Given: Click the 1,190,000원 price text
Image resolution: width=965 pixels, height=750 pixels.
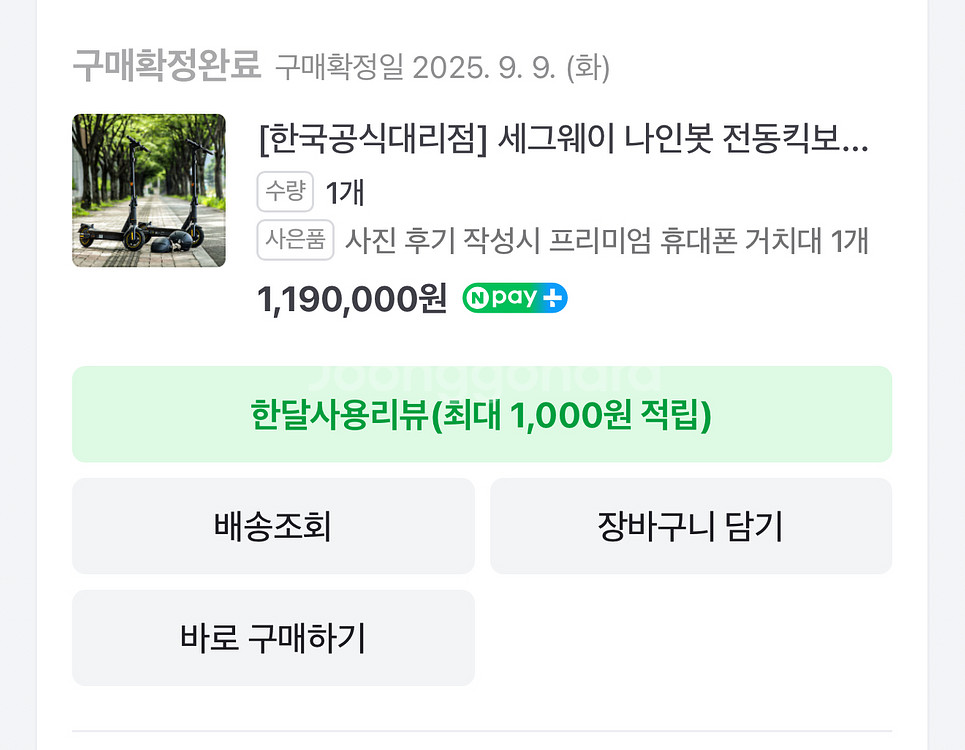Looking at the screenshot, I should click(350, 297).
